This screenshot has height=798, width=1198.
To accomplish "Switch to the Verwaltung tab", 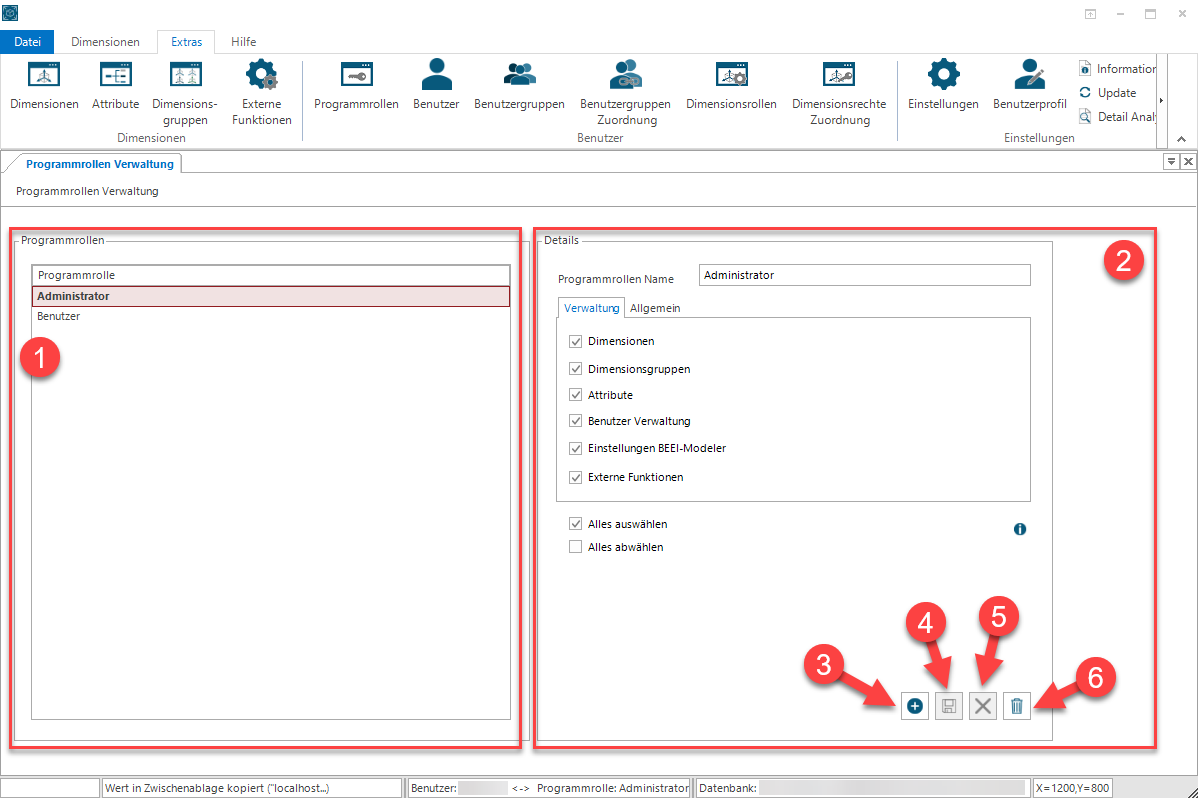I will (591, 308).
